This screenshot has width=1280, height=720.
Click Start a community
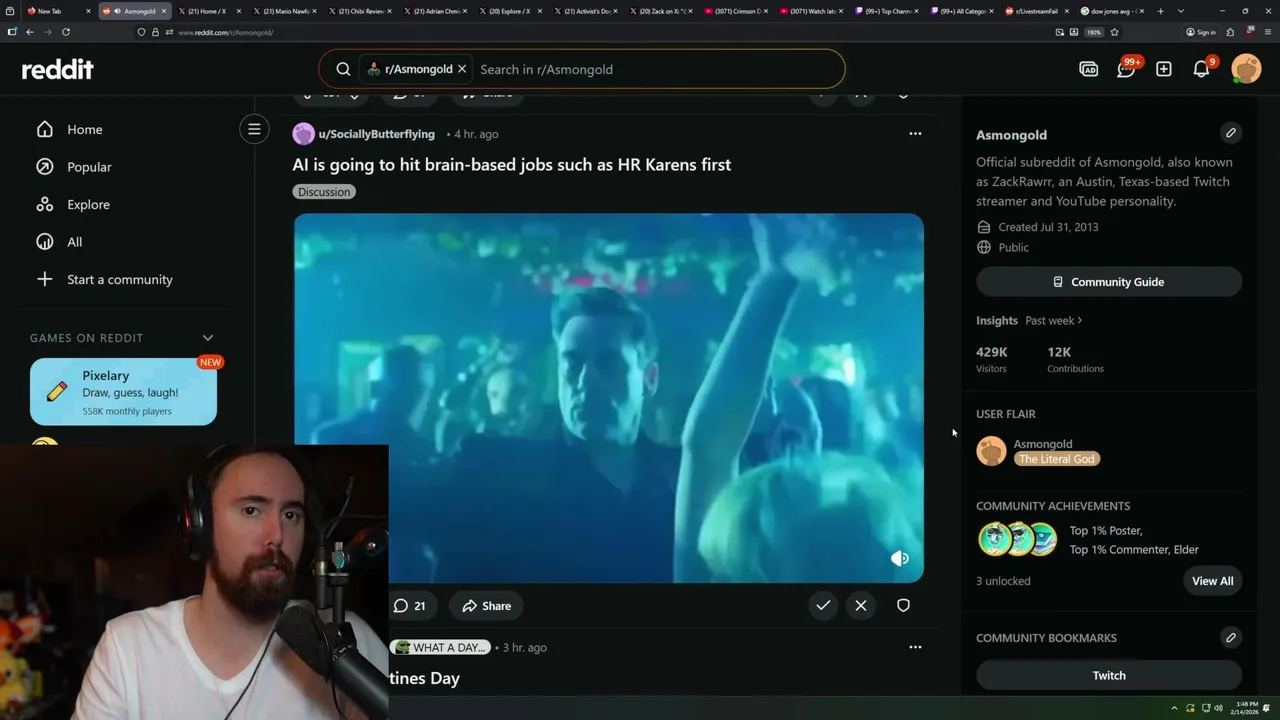coord(119,279)
